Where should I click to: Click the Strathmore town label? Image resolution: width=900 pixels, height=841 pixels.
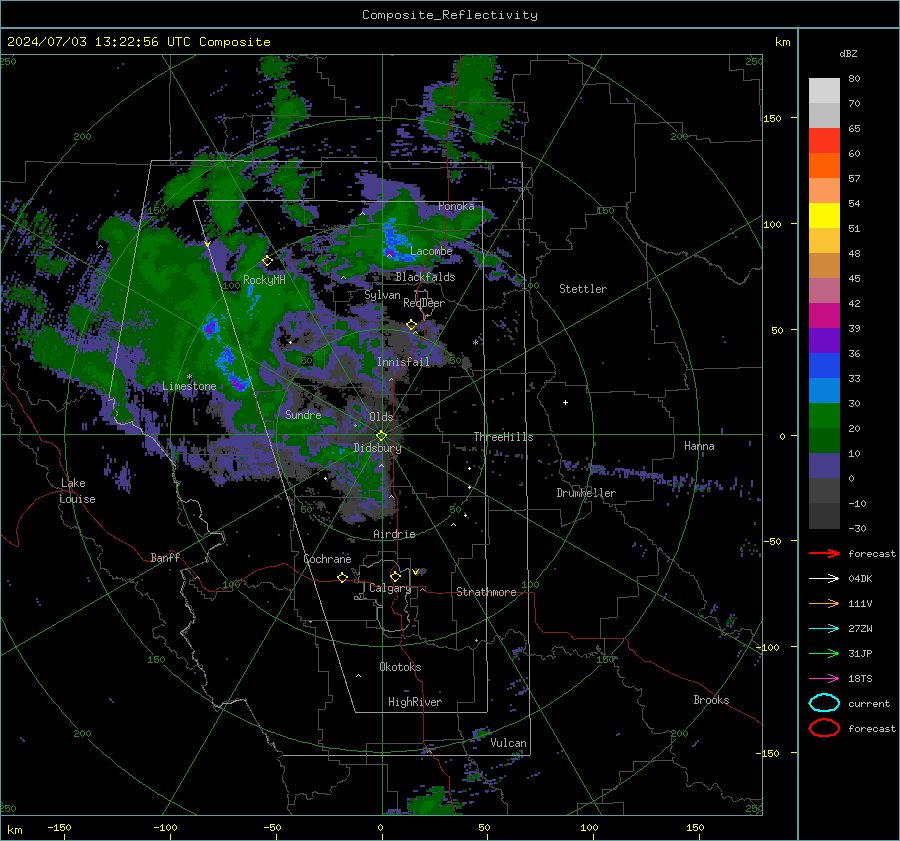pyautogui.click(x=486, y=592)
